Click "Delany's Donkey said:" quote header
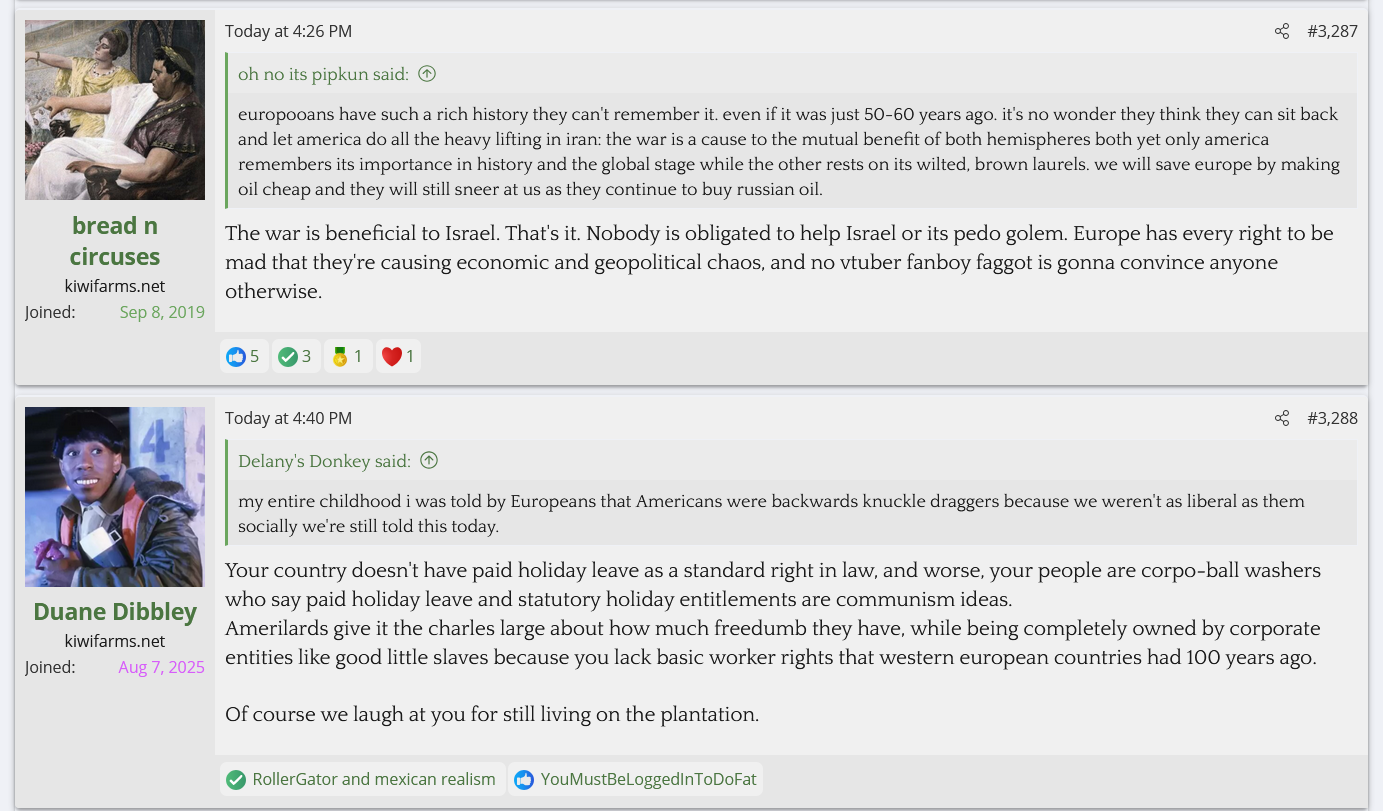 tap(324, 460)
